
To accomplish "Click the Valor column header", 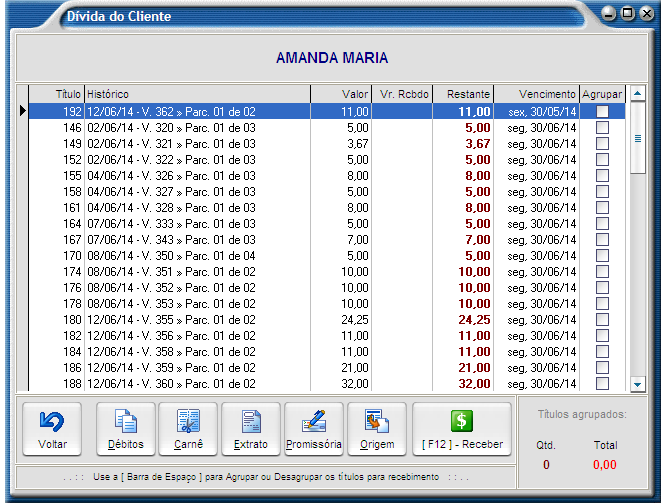I will pos(341,94).
